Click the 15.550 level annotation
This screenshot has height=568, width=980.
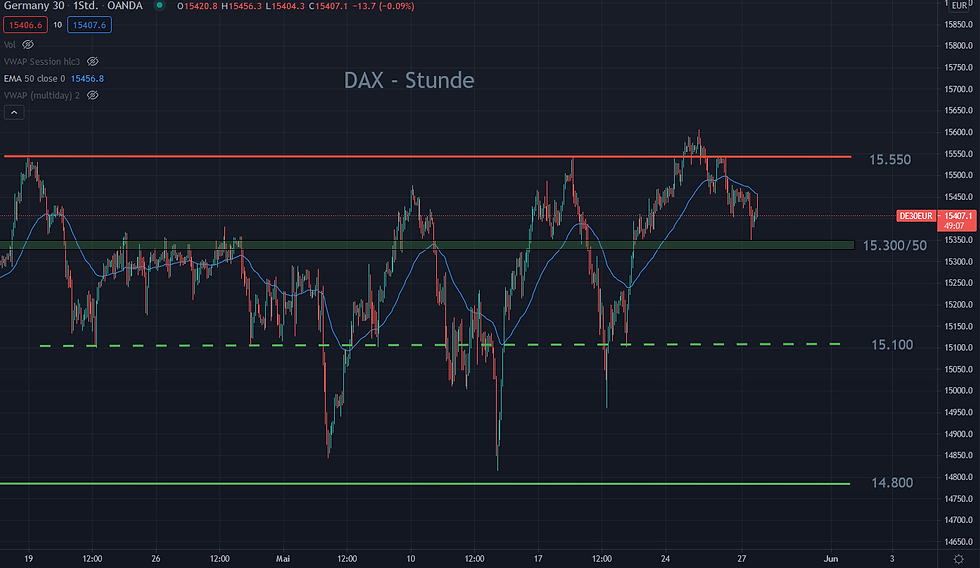coord(890,159)
